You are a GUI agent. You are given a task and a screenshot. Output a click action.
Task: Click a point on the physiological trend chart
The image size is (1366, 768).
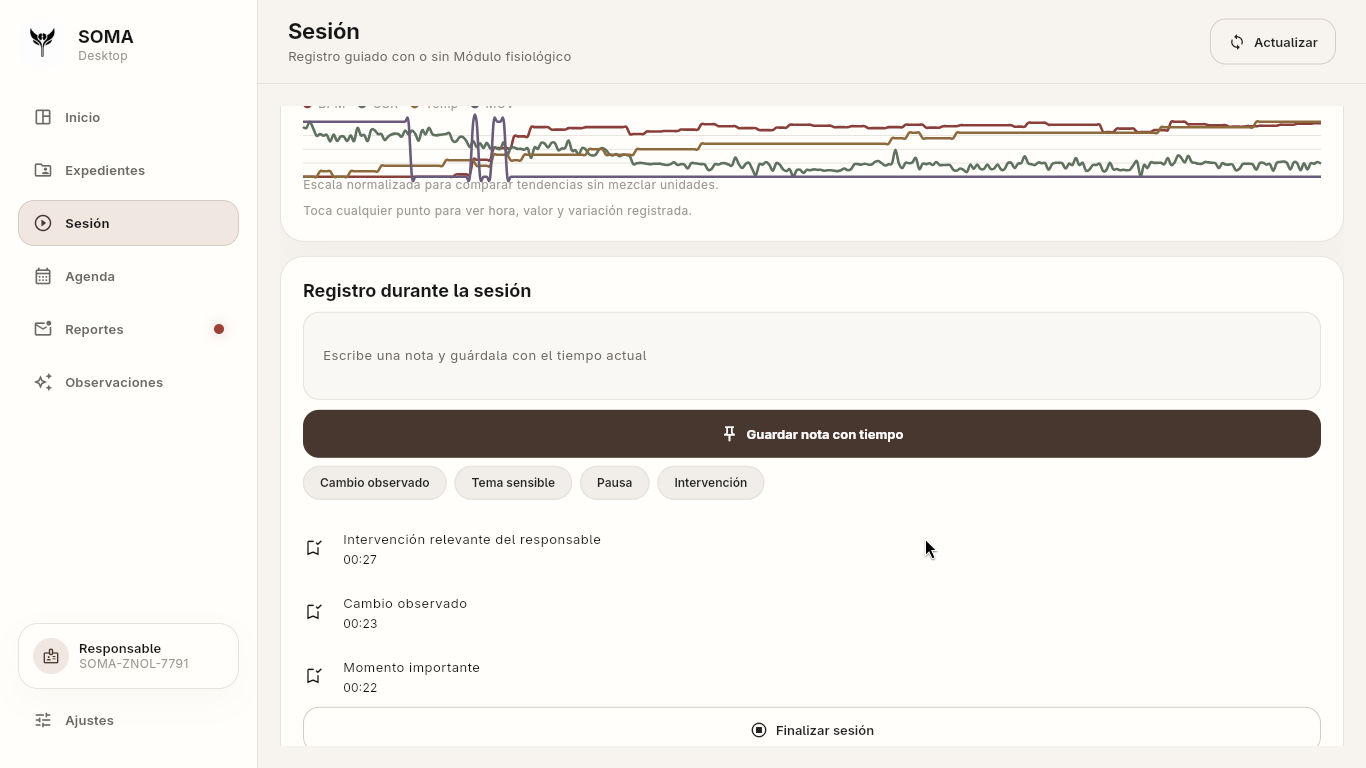811,146
